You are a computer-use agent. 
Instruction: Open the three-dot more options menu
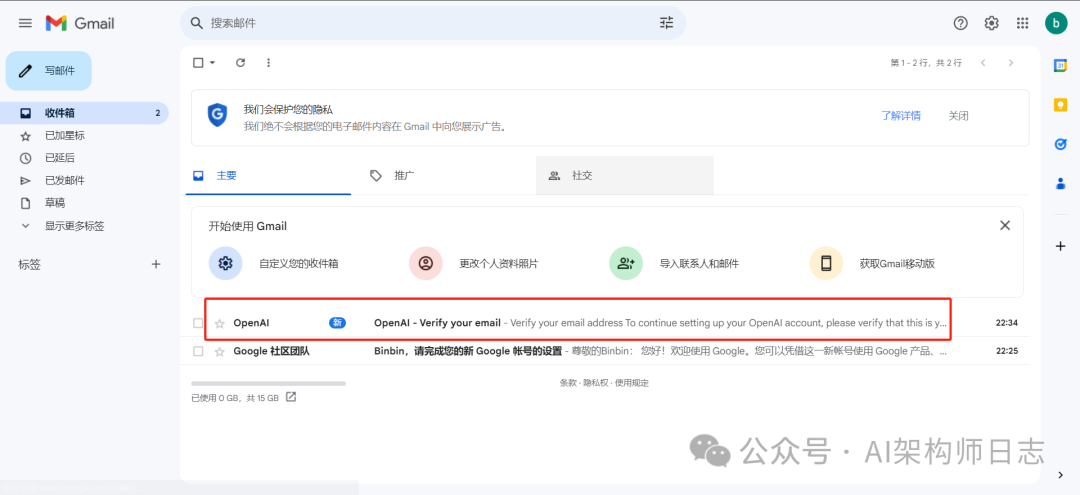268,63
